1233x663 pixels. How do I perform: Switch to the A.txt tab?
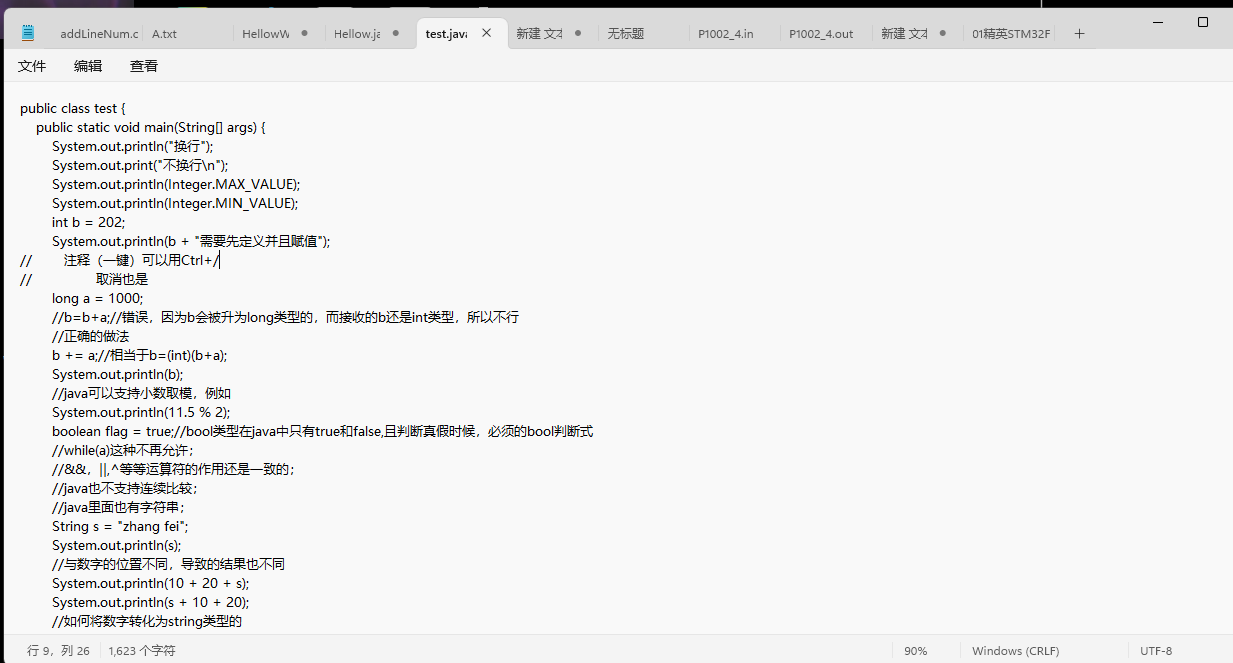point(163,33)
